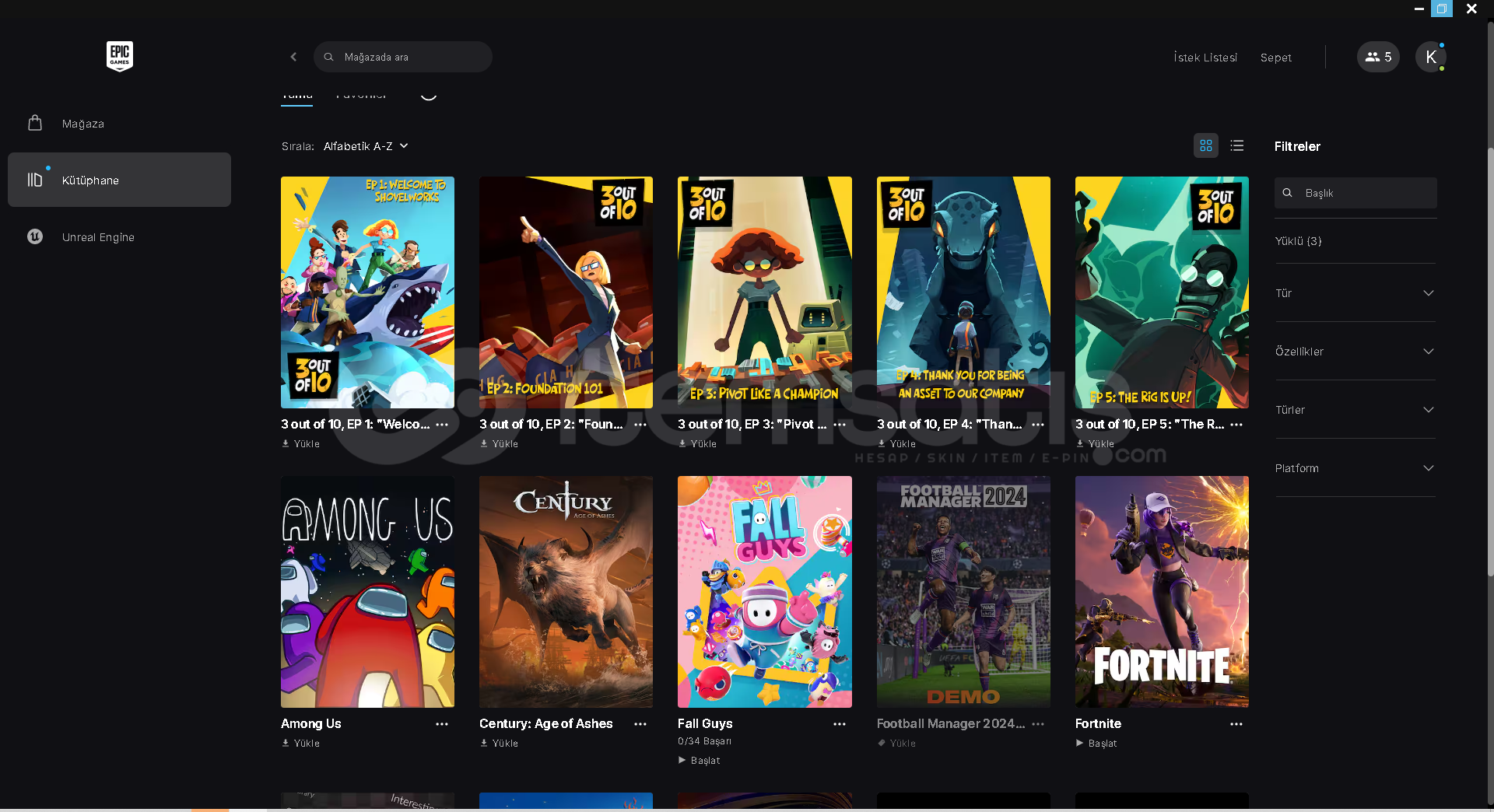Click Yükle under 3 out of 10 EP 1

(x=301, y=444)
